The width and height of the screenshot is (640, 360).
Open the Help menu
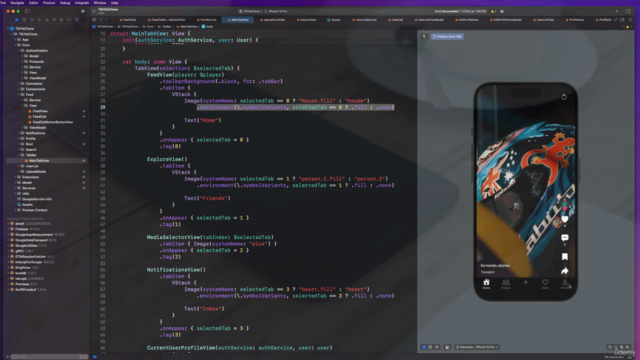point(114,3)
